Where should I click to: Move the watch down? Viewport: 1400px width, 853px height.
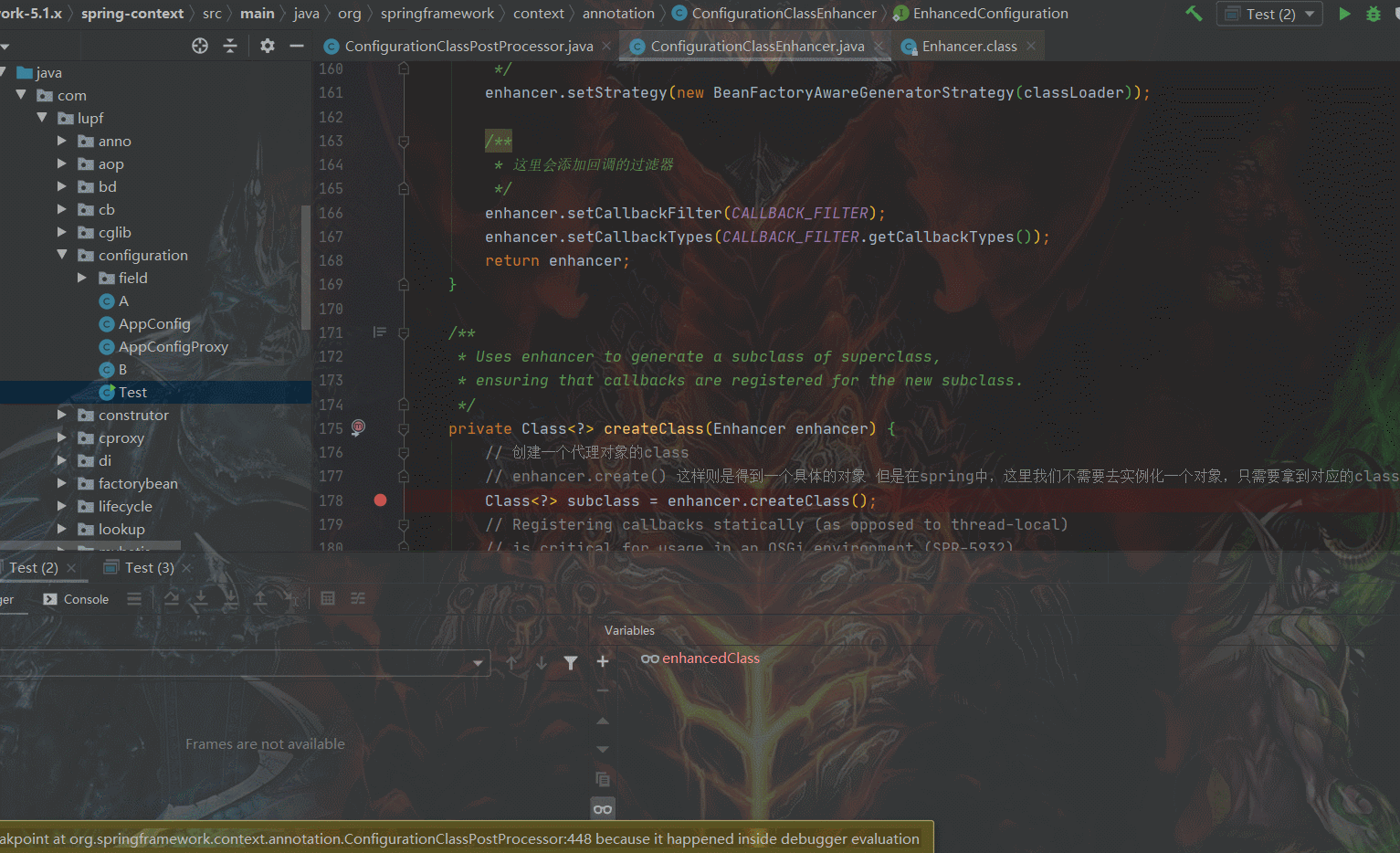603,750
